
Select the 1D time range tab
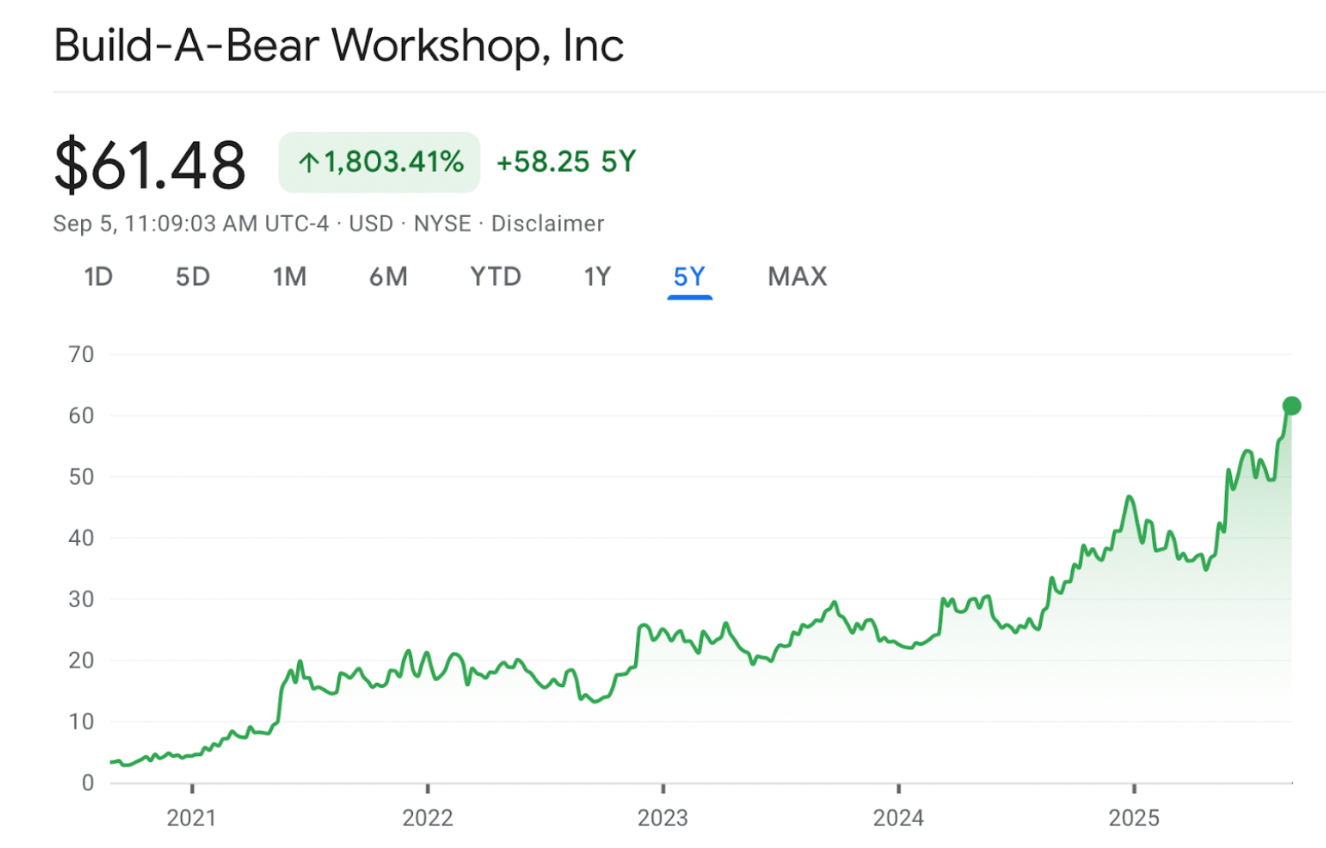click(x=98, y=276)
